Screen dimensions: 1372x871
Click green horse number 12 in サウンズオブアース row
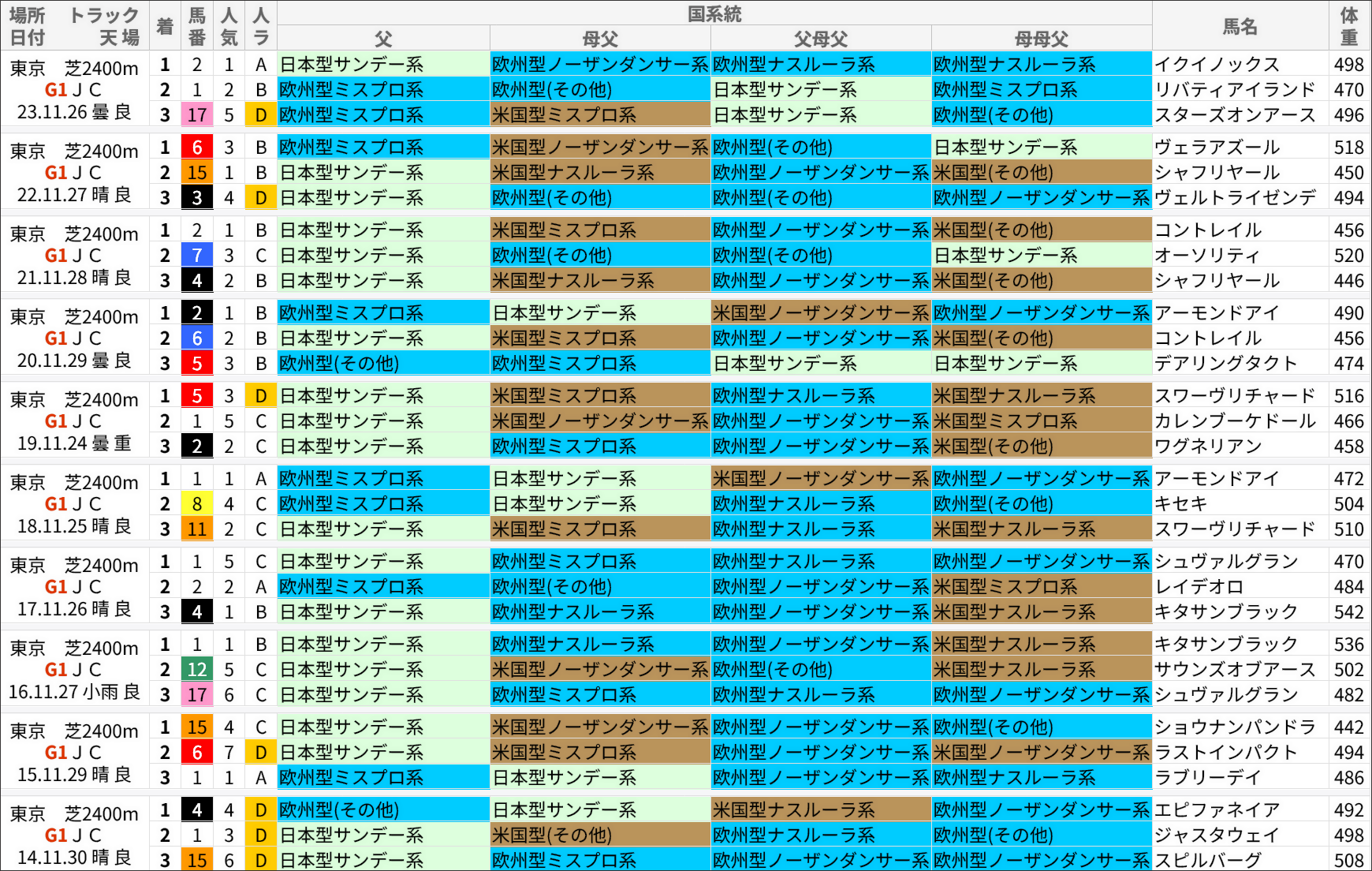(x=197, y=670)
